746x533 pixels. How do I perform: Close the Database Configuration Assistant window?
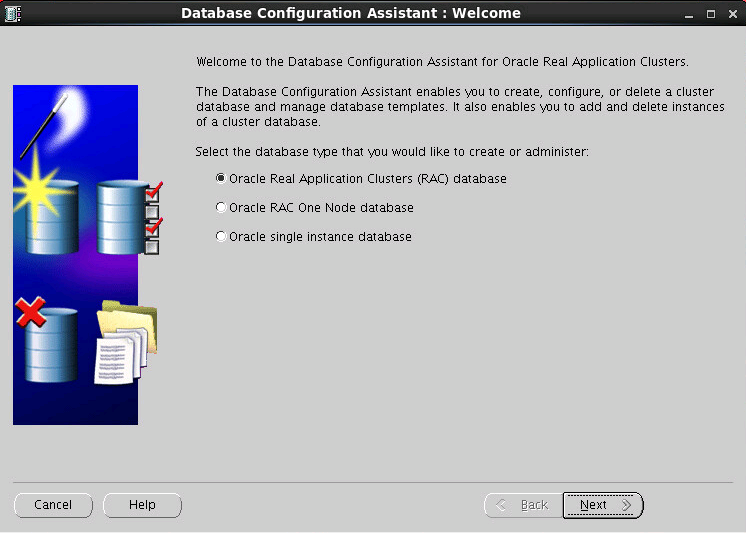pyautogui.click(x=733, y=14)
